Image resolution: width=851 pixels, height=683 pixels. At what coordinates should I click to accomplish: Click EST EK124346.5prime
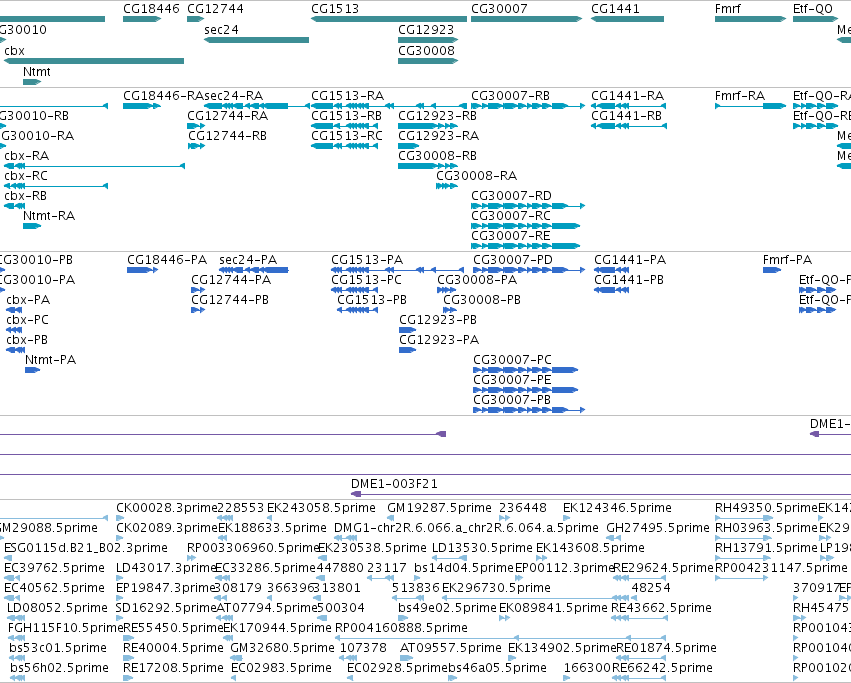pos(617,508)
